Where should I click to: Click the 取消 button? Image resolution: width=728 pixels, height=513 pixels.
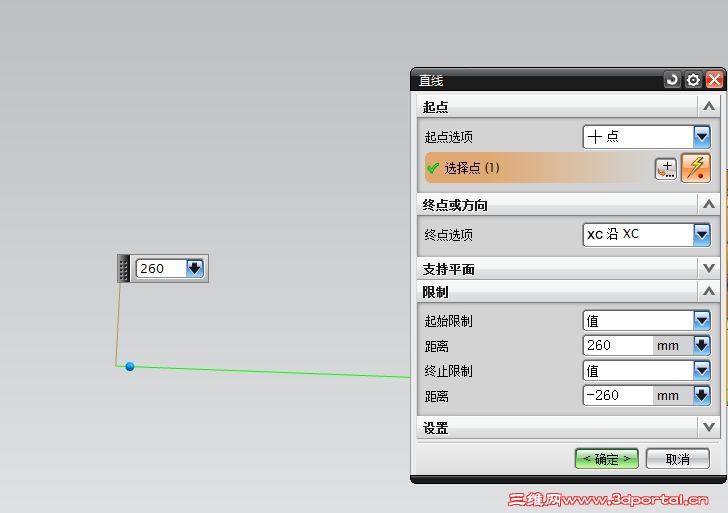[677, 459]
